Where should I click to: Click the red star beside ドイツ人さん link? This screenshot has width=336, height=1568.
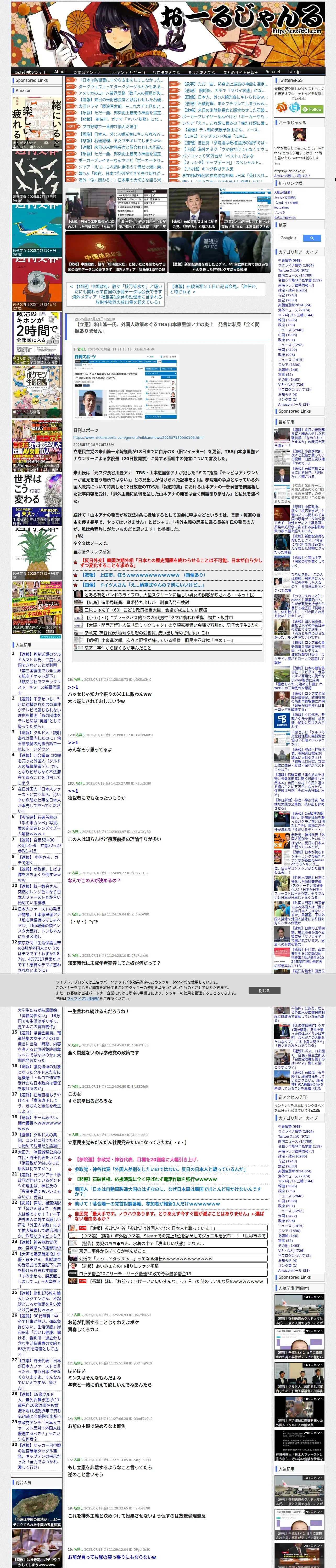pos(76,584)
